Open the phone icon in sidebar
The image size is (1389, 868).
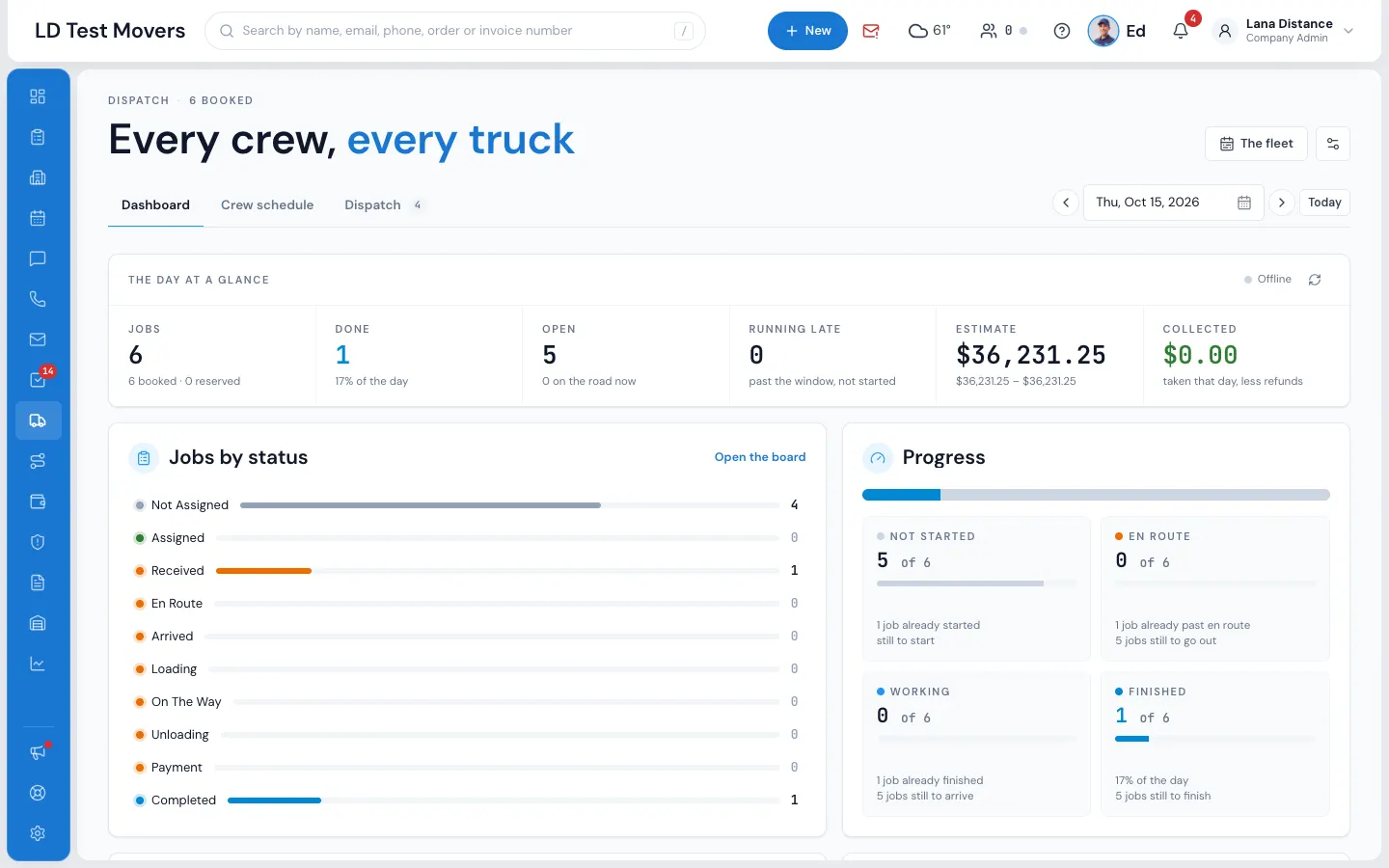pyautogui.click(x=38, y=299)
